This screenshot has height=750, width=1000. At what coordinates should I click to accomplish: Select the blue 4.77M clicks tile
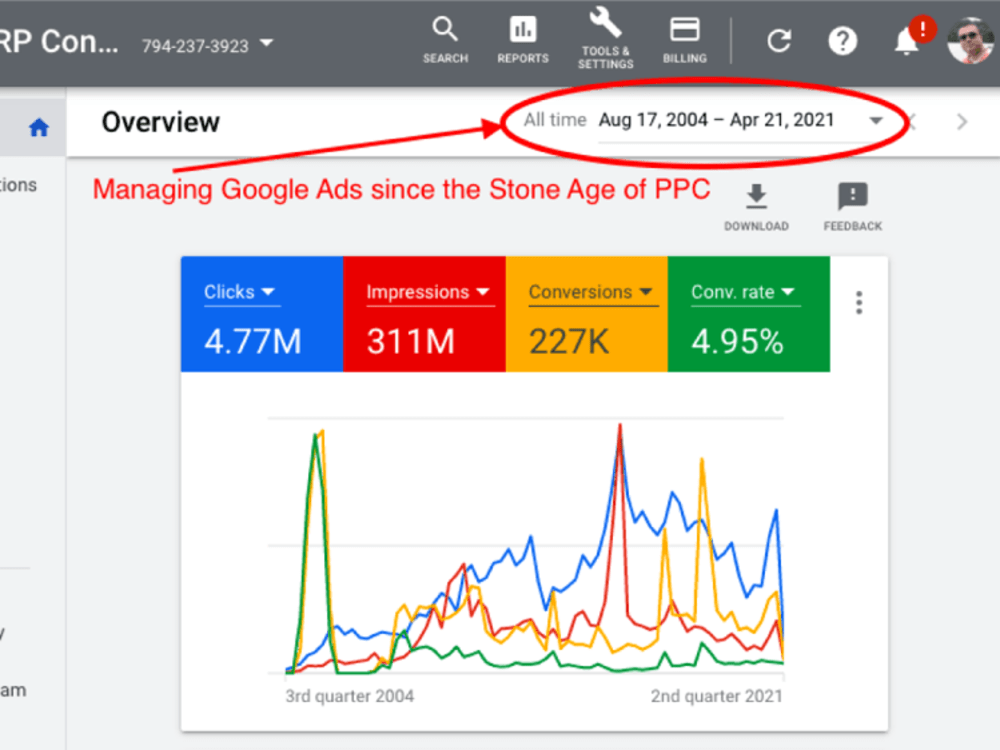tap(262, 314)
